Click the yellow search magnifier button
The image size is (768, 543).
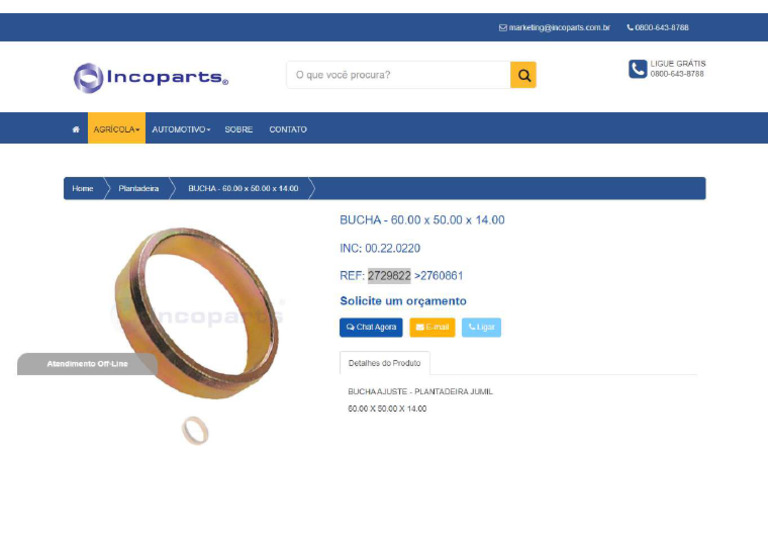(x=523, y=75)
